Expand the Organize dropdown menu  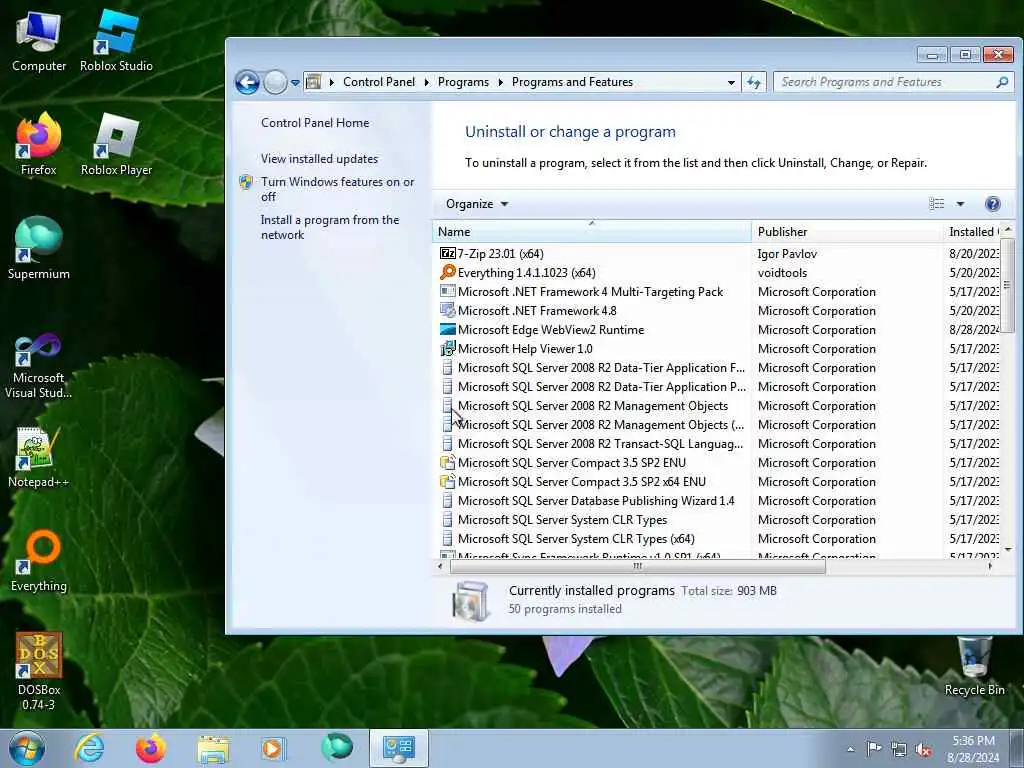tap(477, 204)
